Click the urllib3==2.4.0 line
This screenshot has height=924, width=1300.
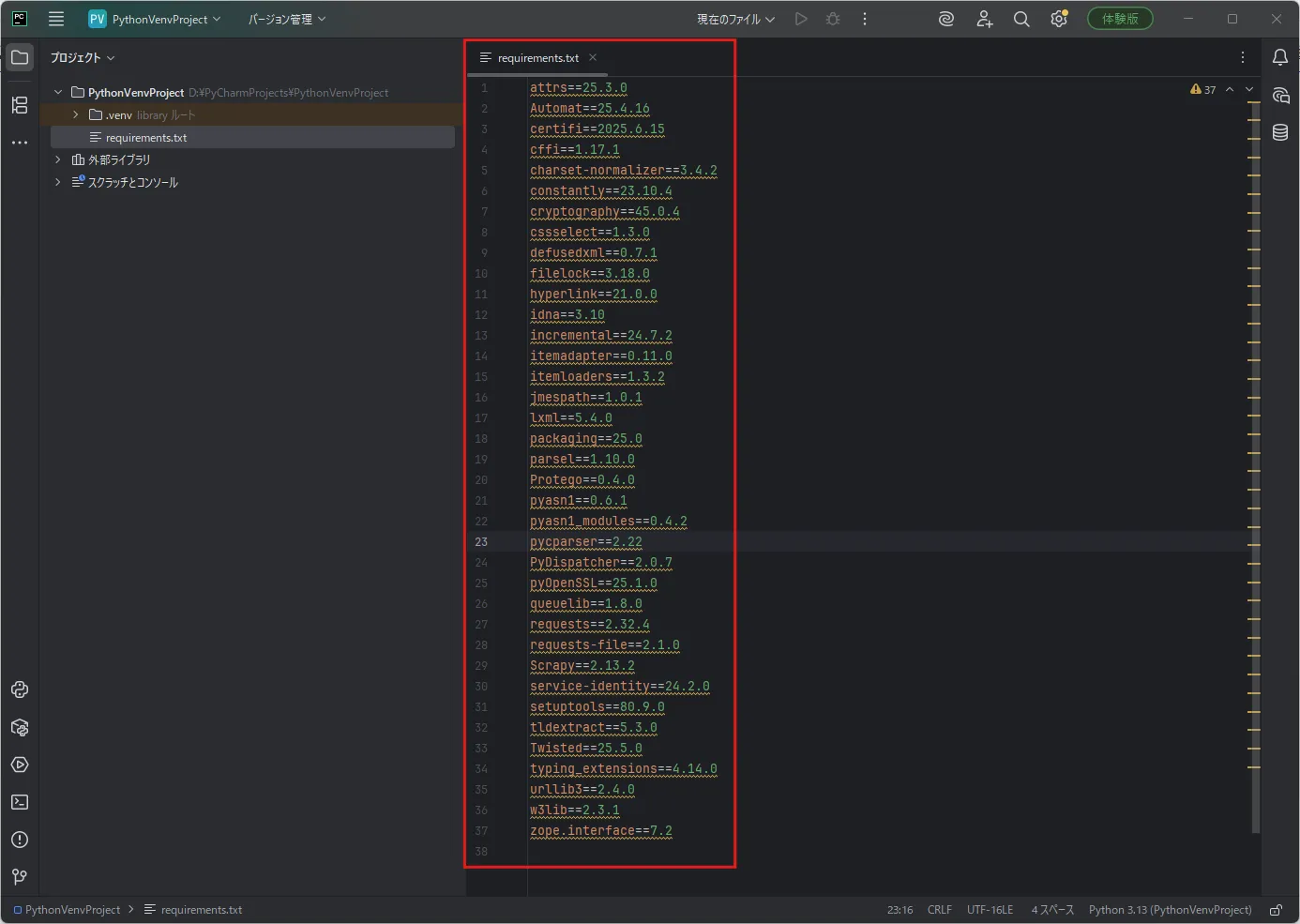click(x=582, y=790)
